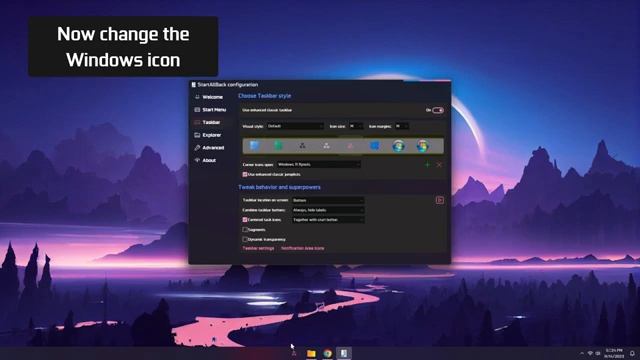This screenshot has height=360, width=640.
Task: Open the notification bell icon
Action: coord(632,353)
